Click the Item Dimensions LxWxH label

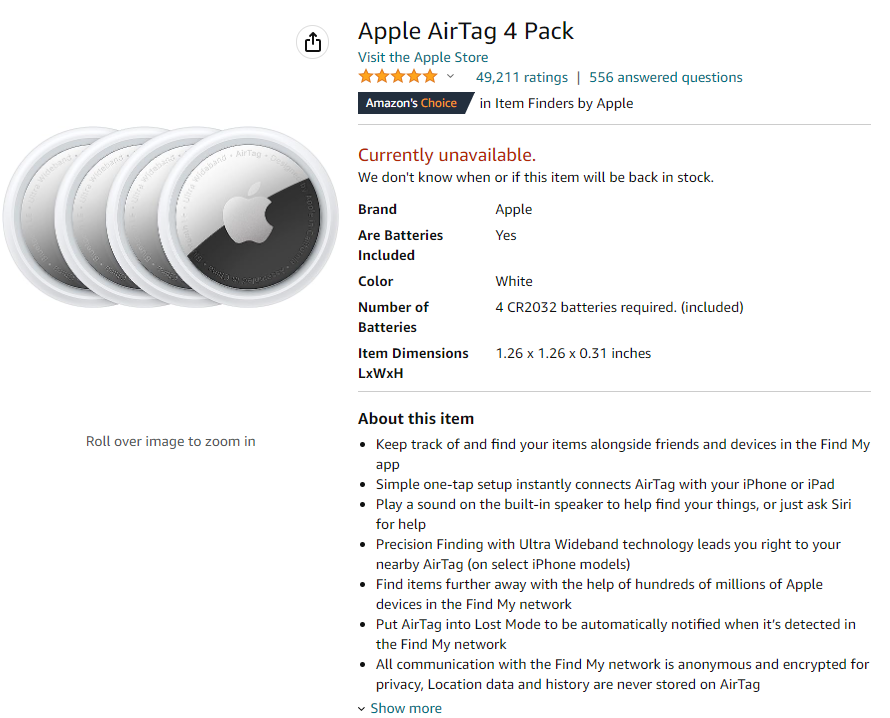point(413,363)
